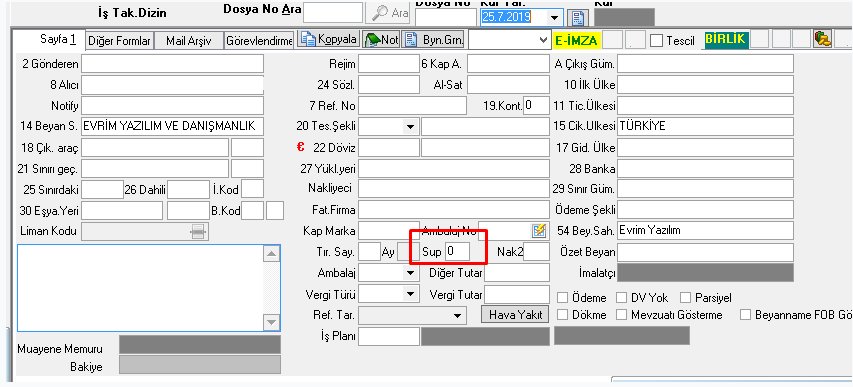This screenshot has height=387, width=853.
Task: Click into the 2 Gönderen field
Action: click(x=172, y=64)
